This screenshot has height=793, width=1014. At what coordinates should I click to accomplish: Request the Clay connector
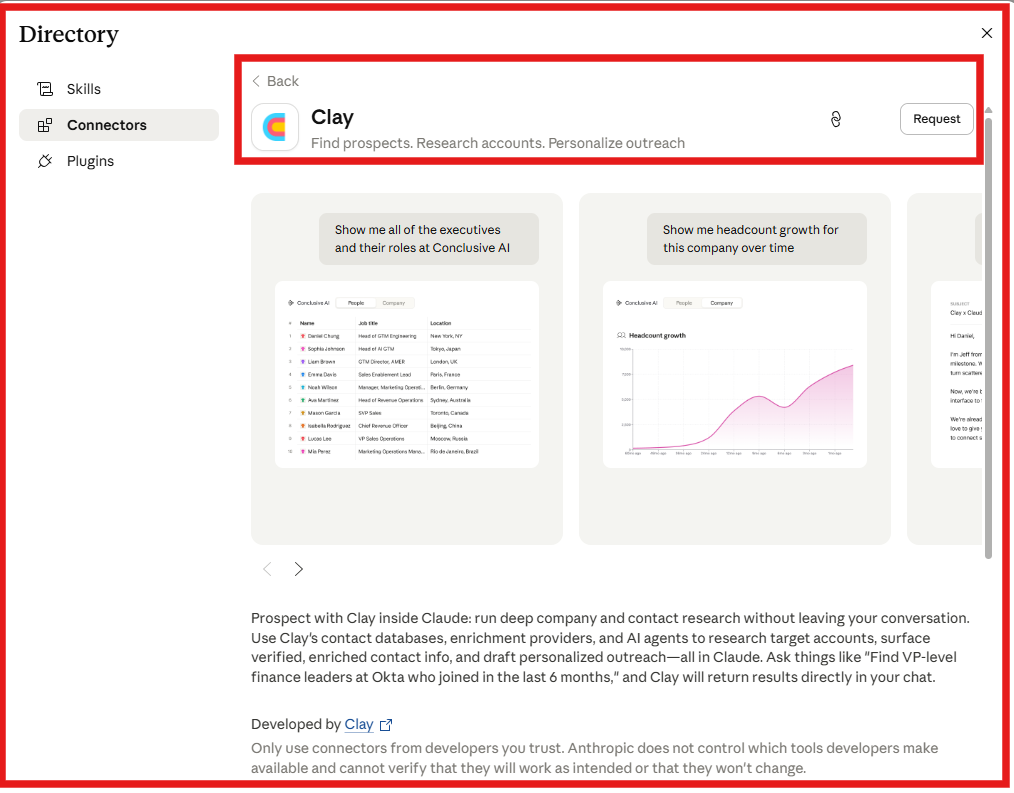936,119
